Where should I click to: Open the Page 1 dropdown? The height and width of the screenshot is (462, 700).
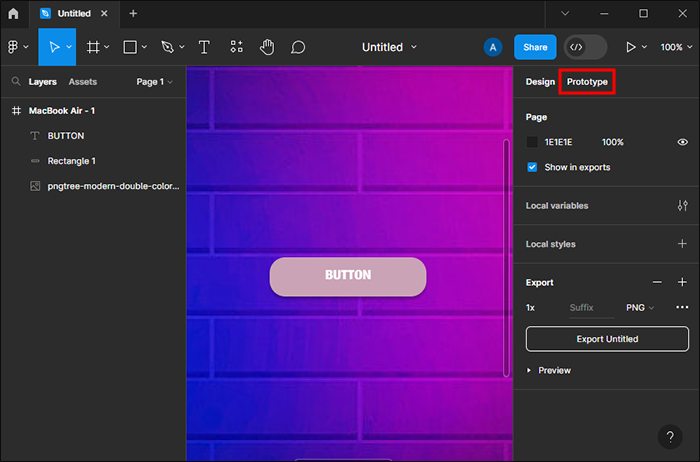pos(154,81)
